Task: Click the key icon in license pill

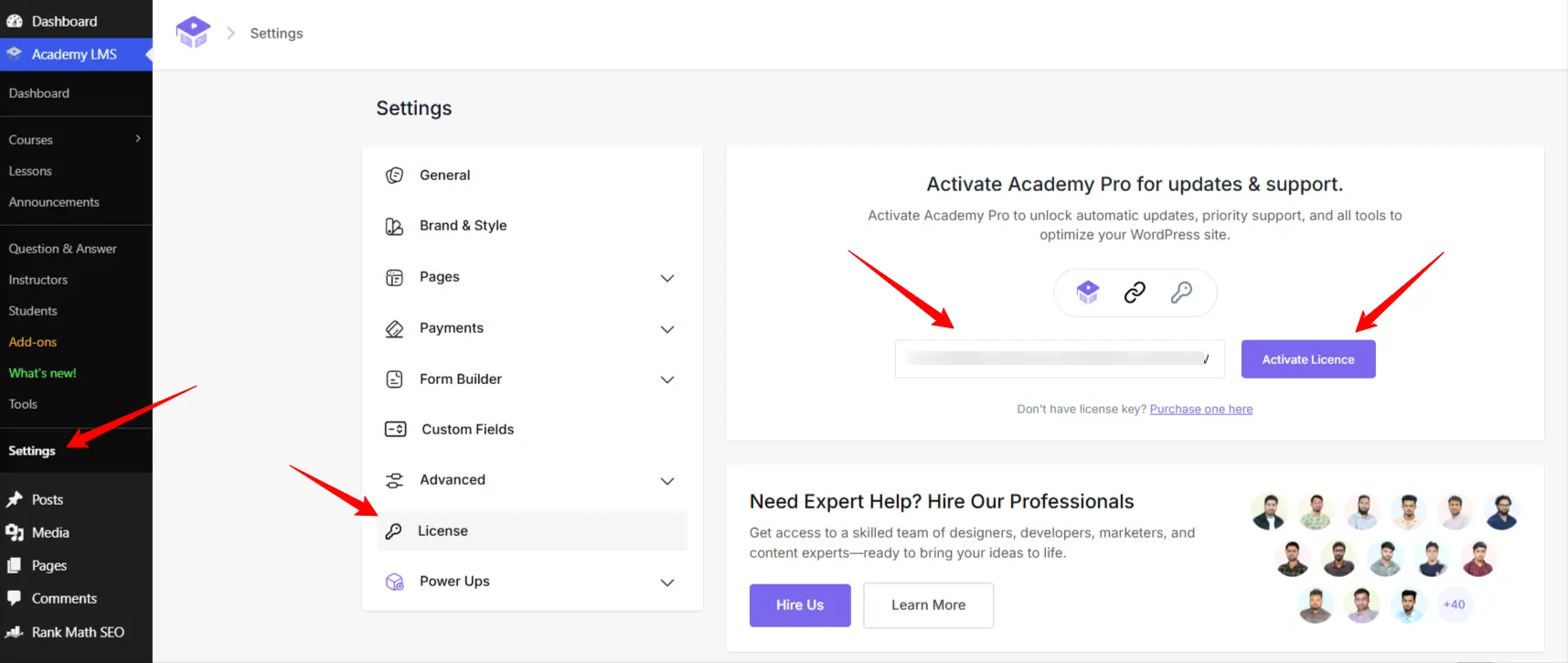Action: 1181,292
